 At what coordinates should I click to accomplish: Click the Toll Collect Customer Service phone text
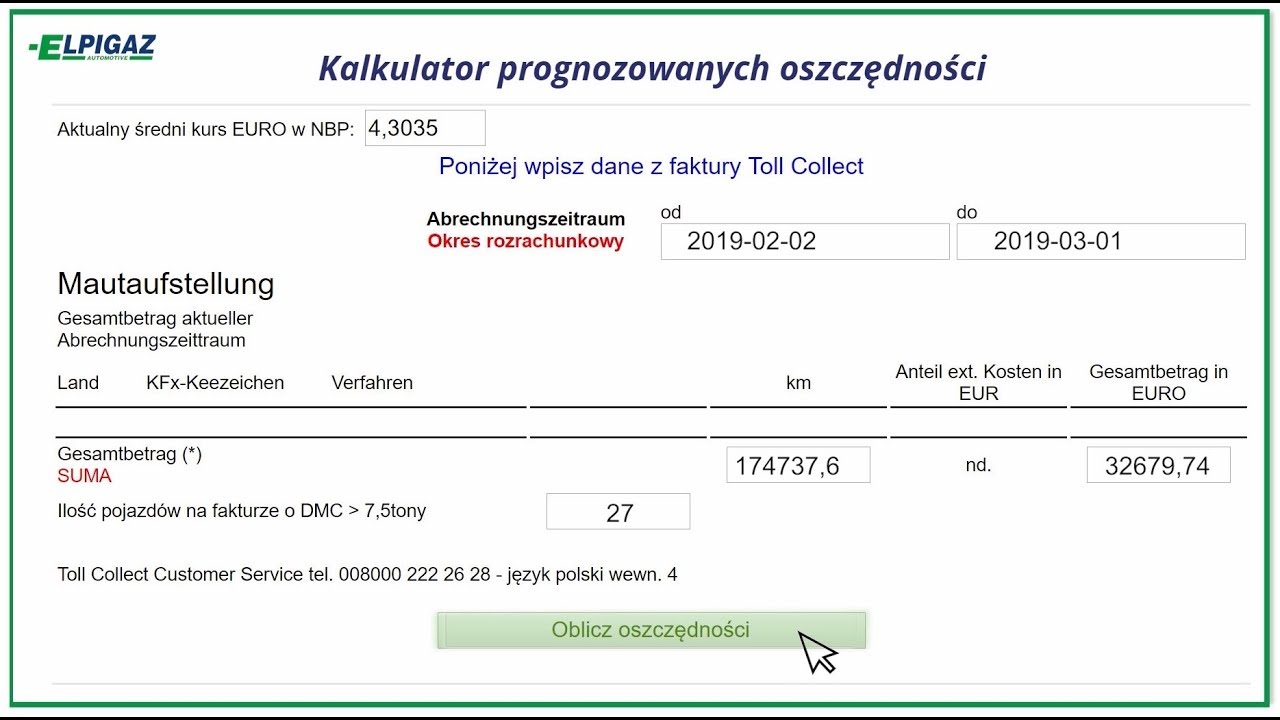[x=367, y=575]
